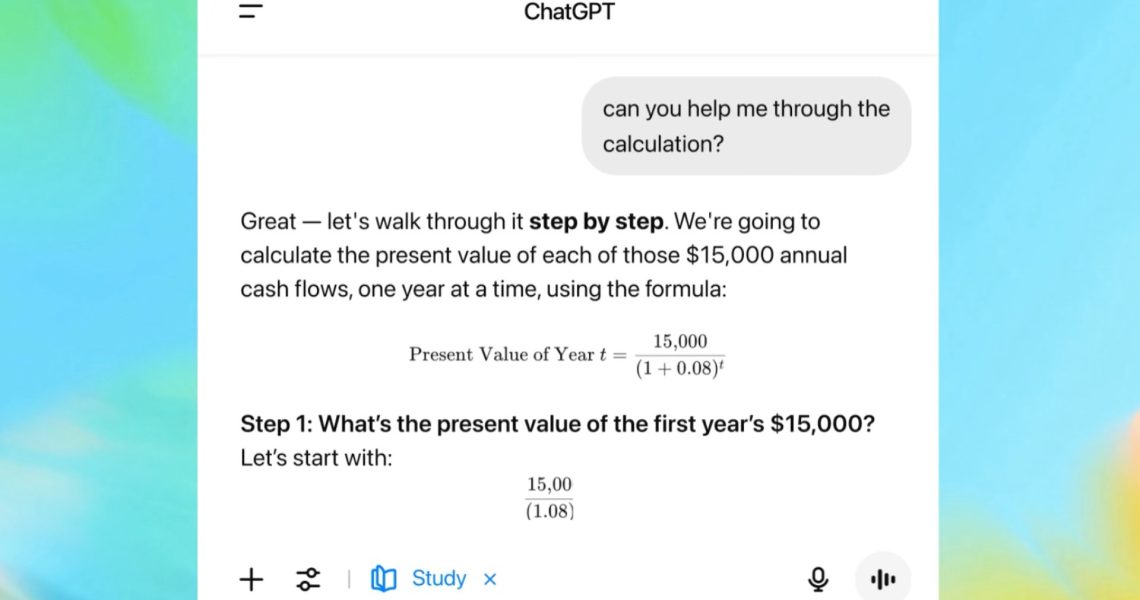Image resolution: width=1140 pixels, height=600 pixels.
Task: Toggle the Study mode chip
Action: click(433, 579)
